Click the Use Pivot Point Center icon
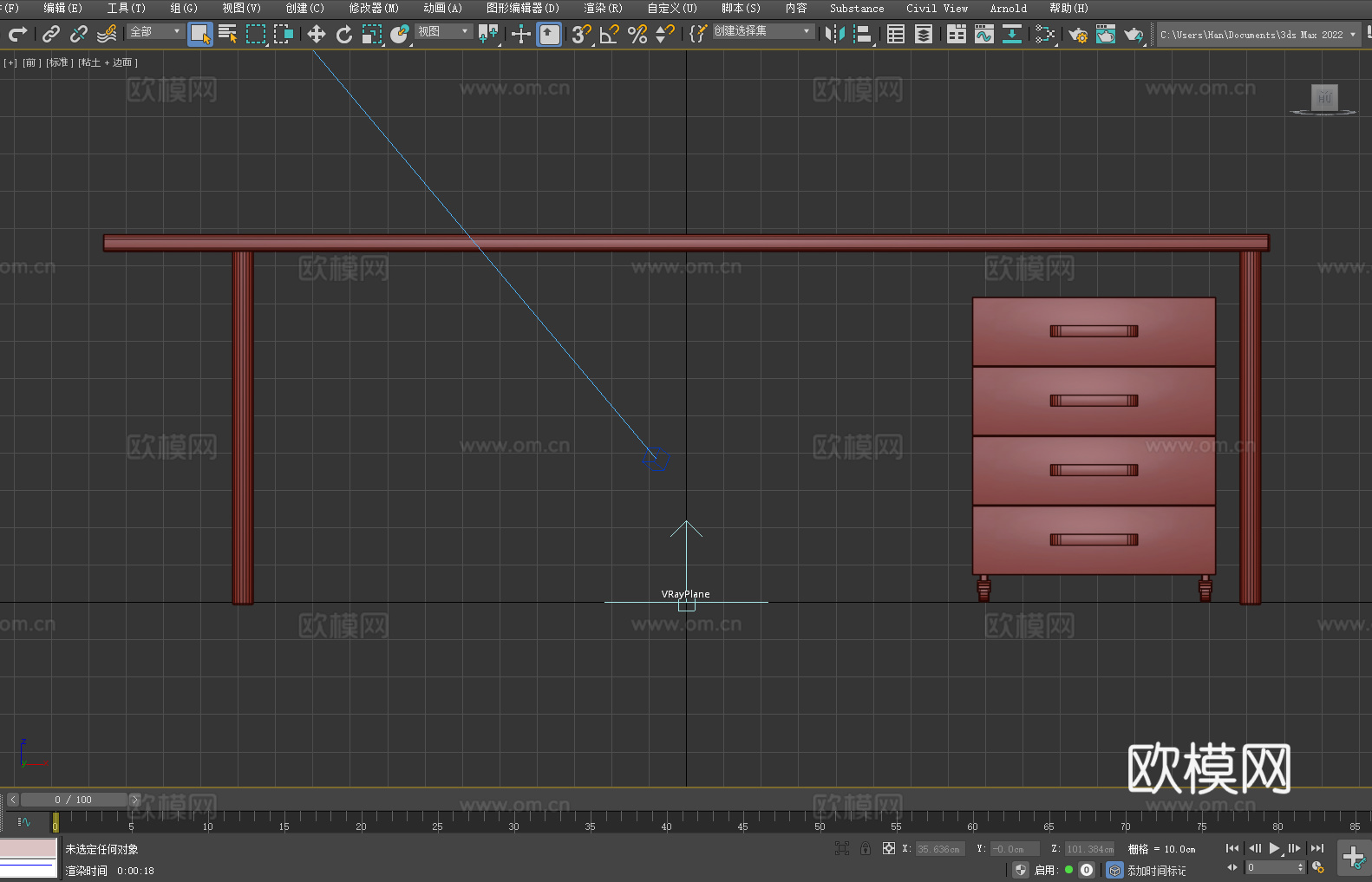 (x=489, y=34)
